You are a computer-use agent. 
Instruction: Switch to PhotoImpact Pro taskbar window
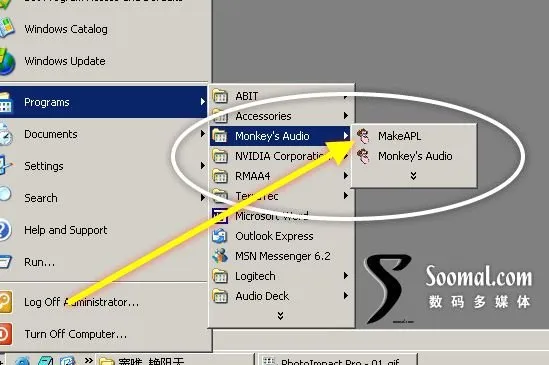pyautogui.click(x=338, y=359)
